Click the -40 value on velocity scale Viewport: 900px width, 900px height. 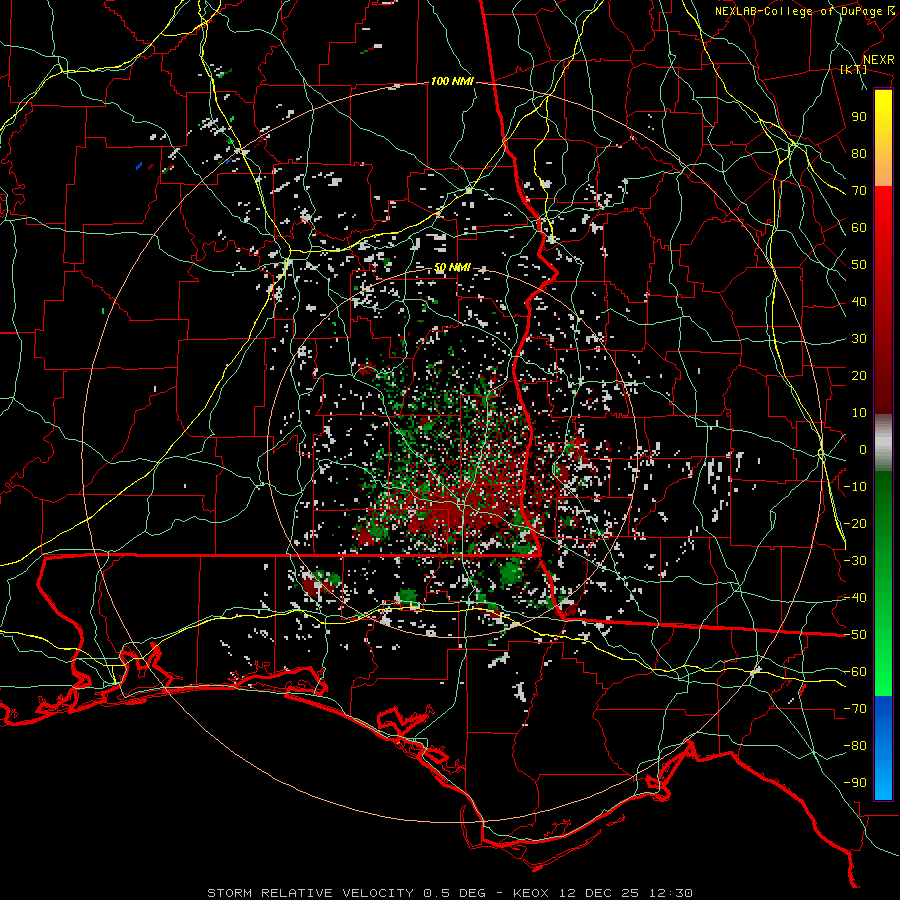(855, 598)
